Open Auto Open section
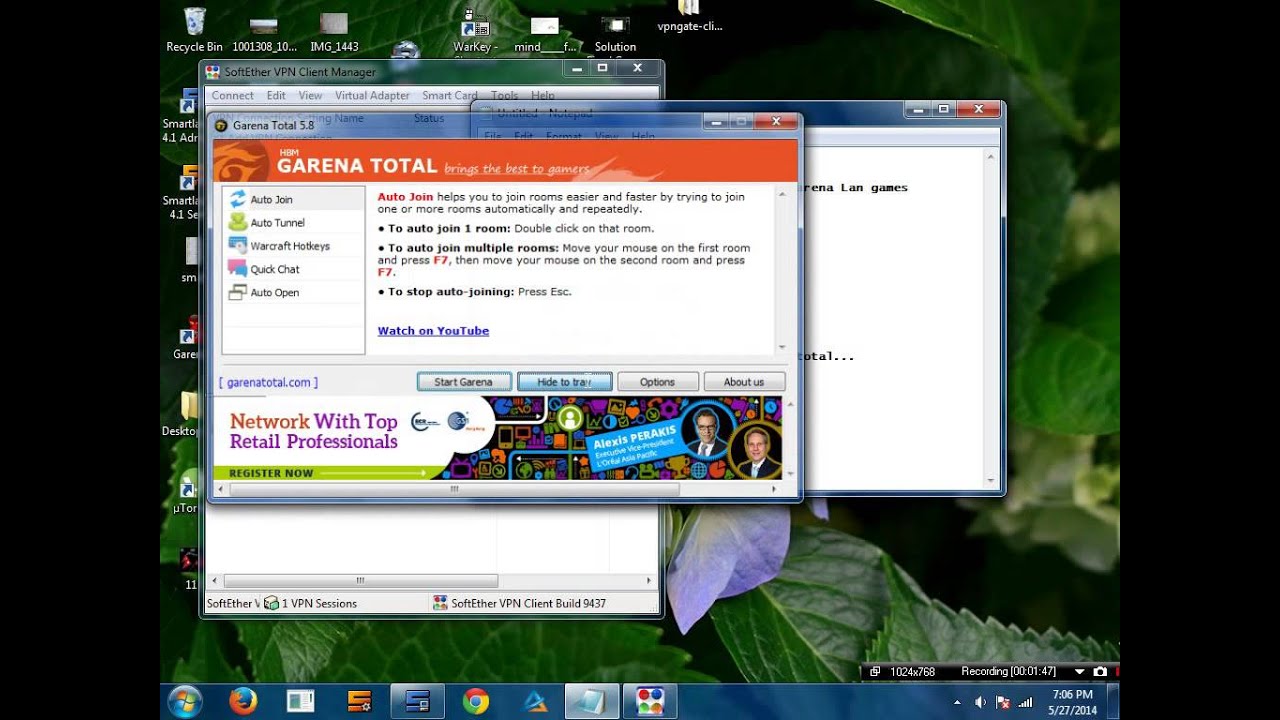1280x720 pixels. coord(293,292)
